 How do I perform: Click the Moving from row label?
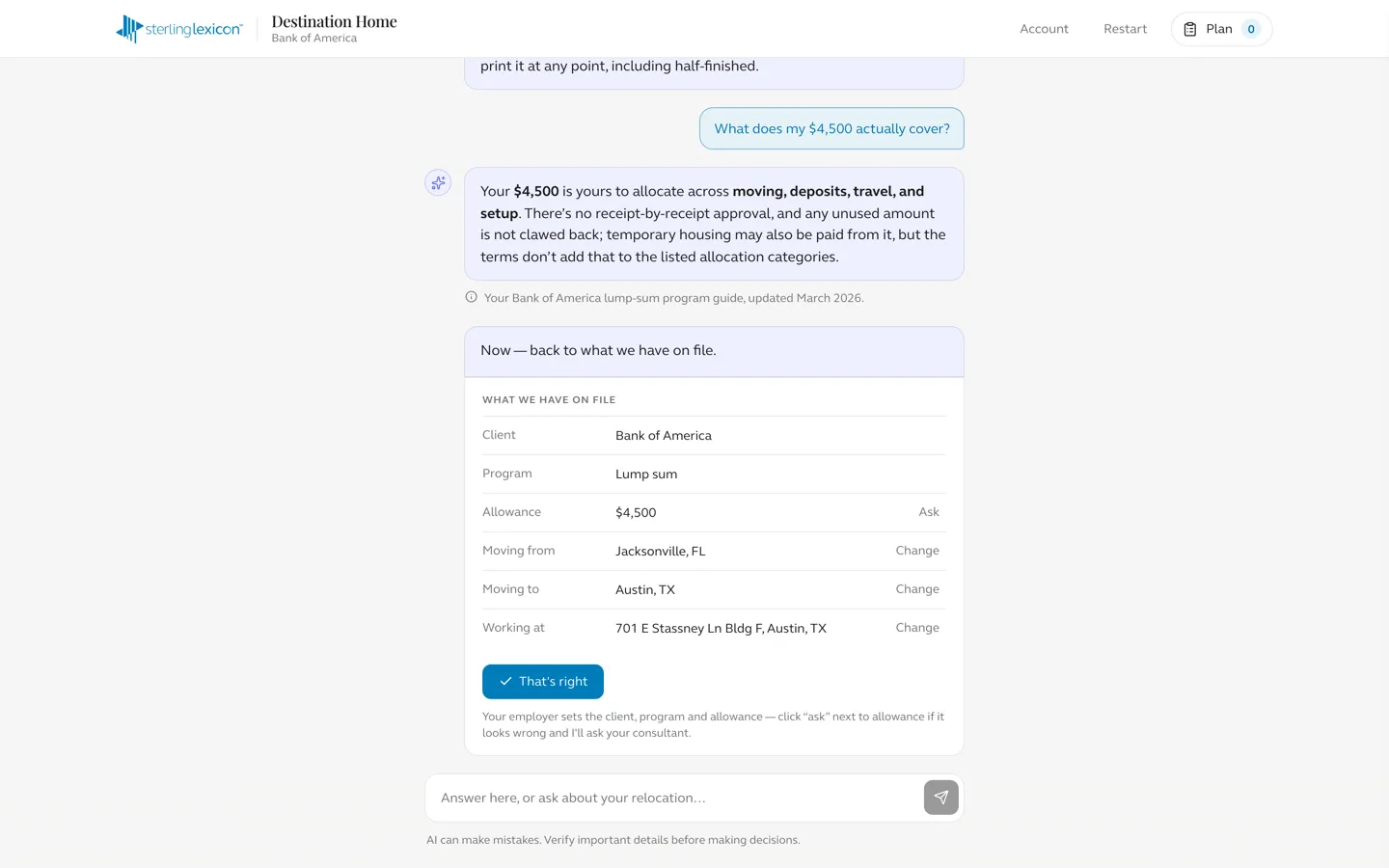click(x=518, y=551)
